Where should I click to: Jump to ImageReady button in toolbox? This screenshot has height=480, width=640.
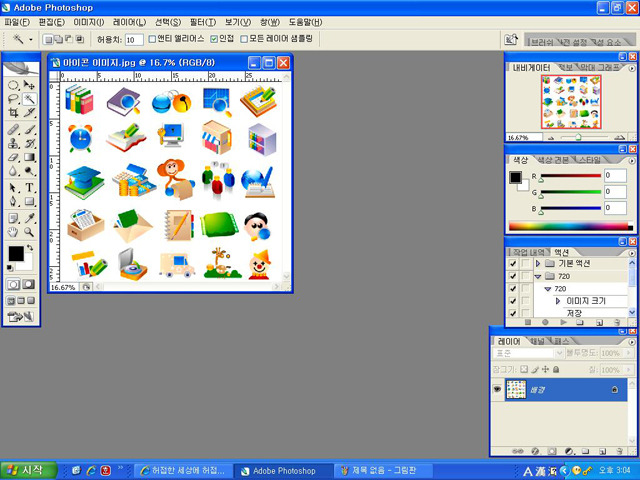pyautogui.click(x=20, y=316)
